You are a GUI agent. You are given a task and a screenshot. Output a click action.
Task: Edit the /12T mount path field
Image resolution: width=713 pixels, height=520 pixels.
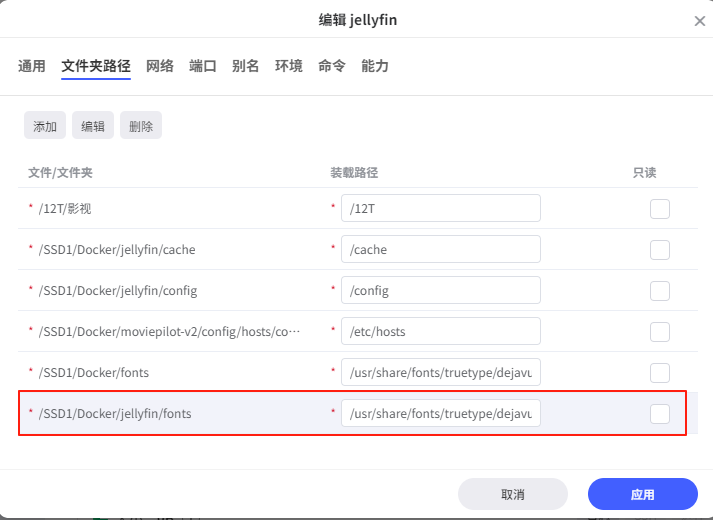[441, 208]
